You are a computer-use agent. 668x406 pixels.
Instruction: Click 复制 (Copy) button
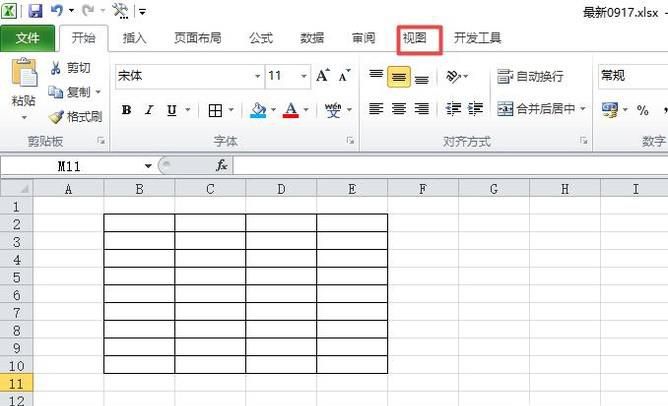(69, 92)
